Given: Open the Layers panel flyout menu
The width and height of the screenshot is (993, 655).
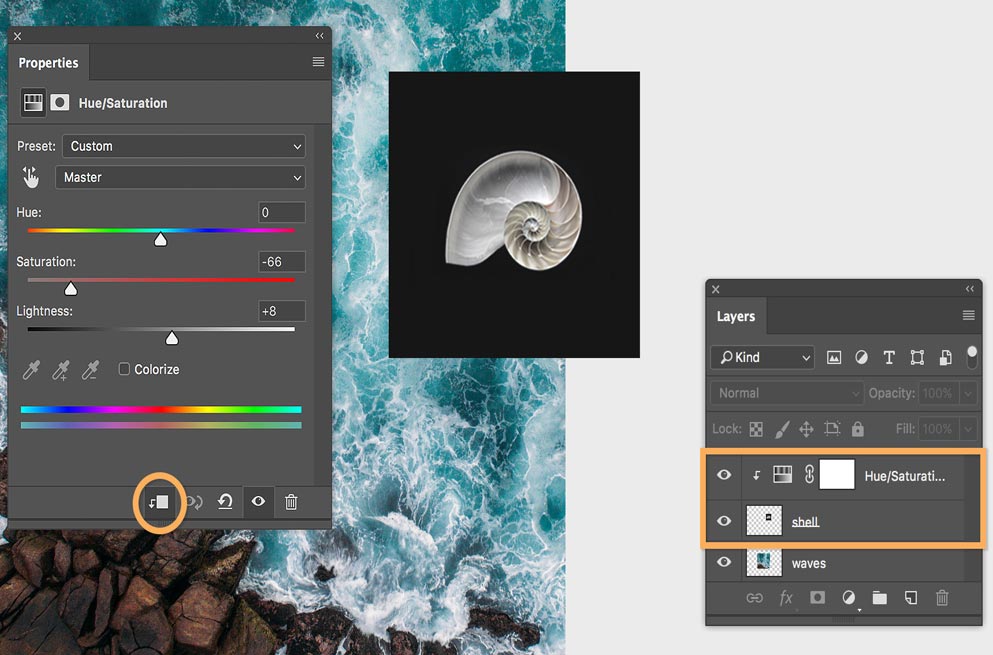Looking at the screenshot, I should click(x=968, y=315).
